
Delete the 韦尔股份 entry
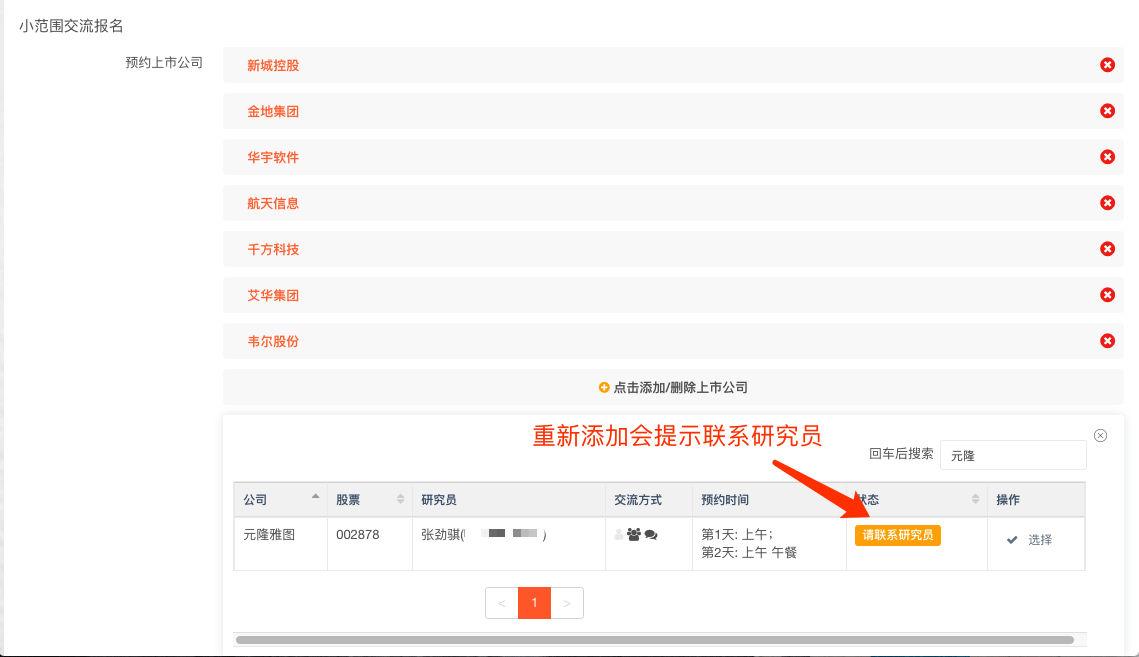click(1107, 341)
